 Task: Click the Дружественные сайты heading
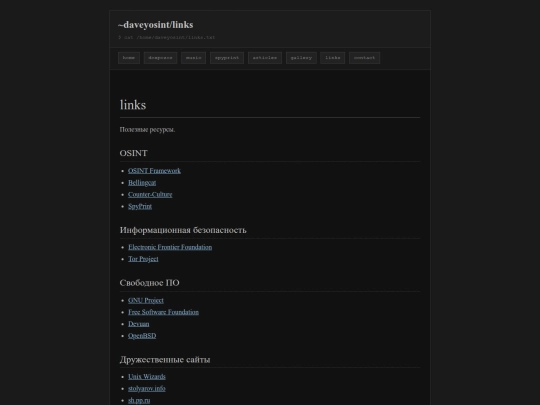(x=165, y=360)
